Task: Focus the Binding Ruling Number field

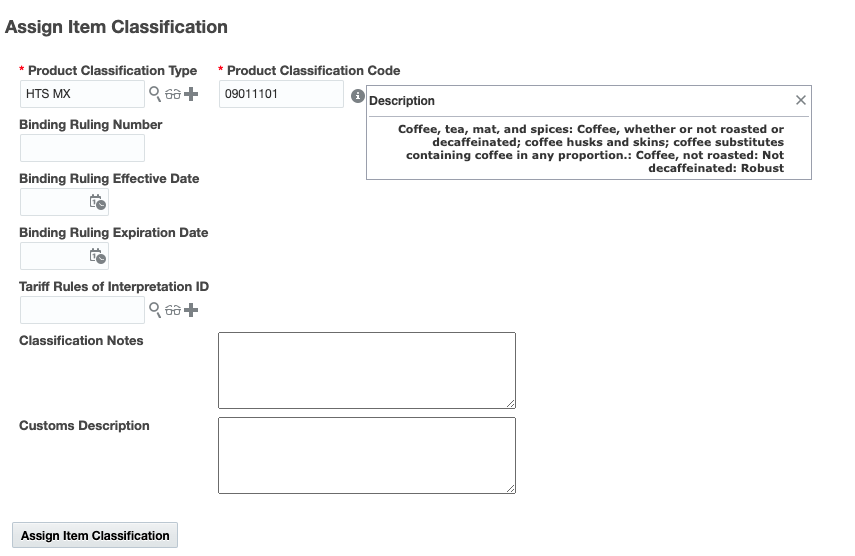Action: pyautogui.click(x=82, y=148)
